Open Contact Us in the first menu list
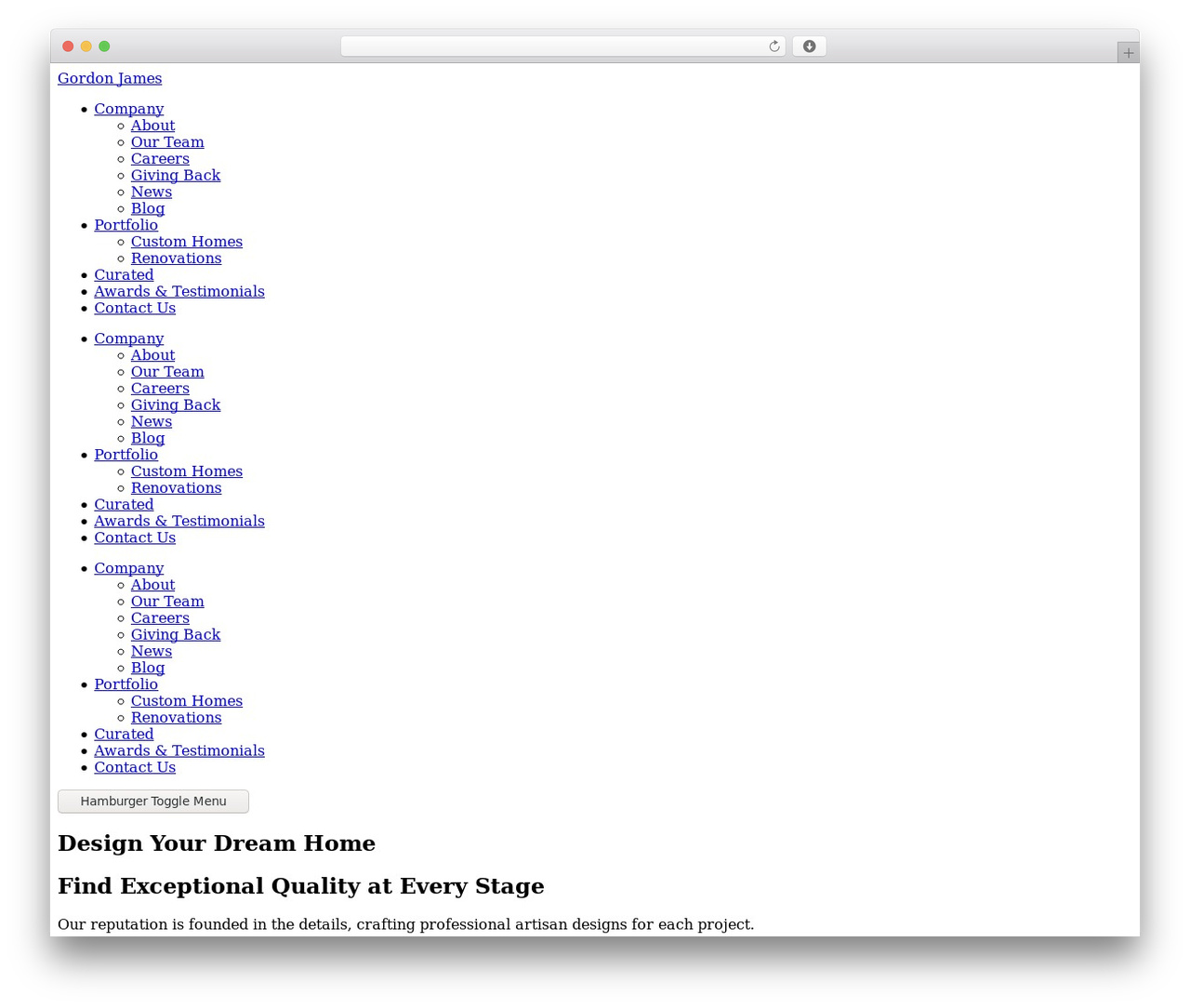The height and width of the screenshot is (1008, 1190). pos(135,309)
